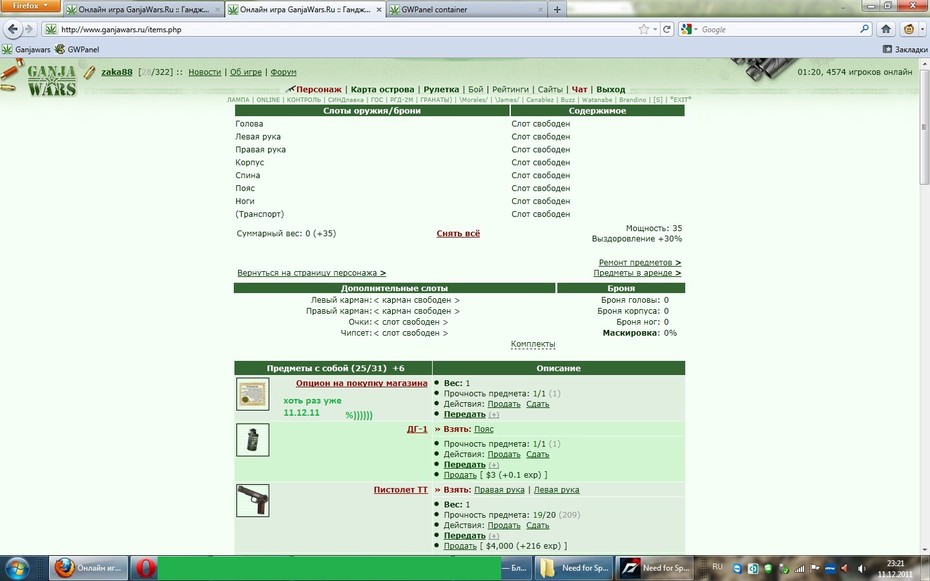
Task: Switch to Firefox taskbar button
Action: pyautogui.click(x=88, y=568)
